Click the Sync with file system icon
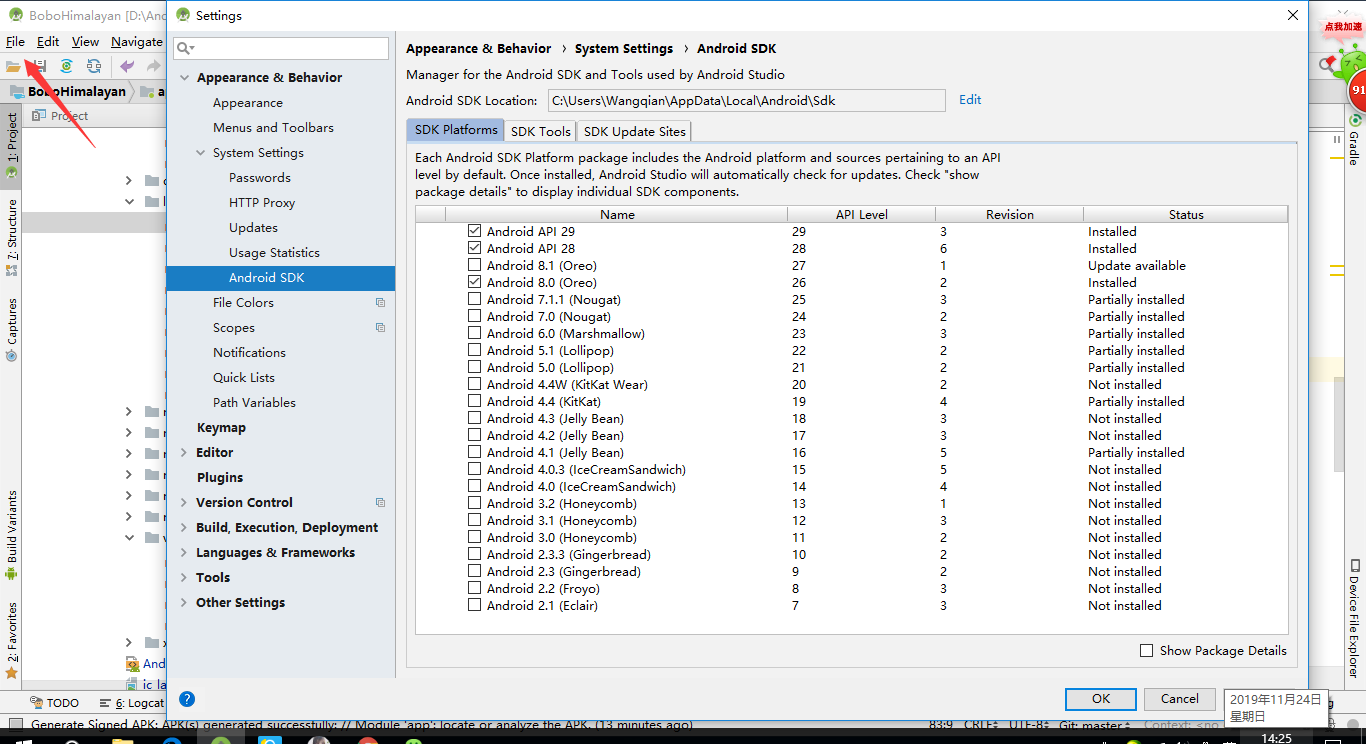Viewport: 1366px width, 744px height. pyautogui.click(x=94, y=66)
